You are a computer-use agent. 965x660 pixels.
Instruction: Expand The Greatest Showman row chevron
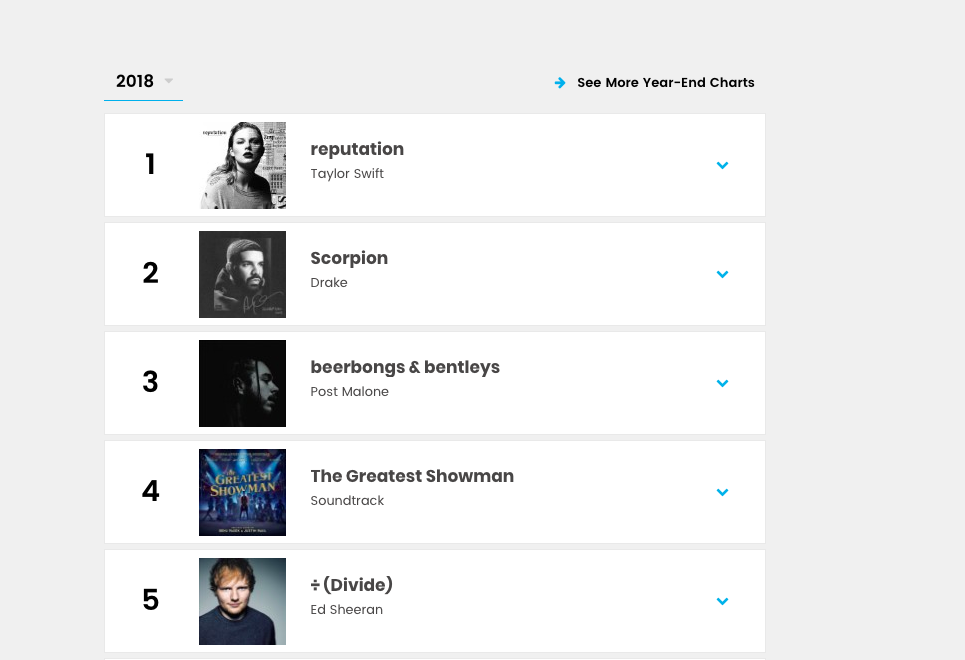click(723, 492)
